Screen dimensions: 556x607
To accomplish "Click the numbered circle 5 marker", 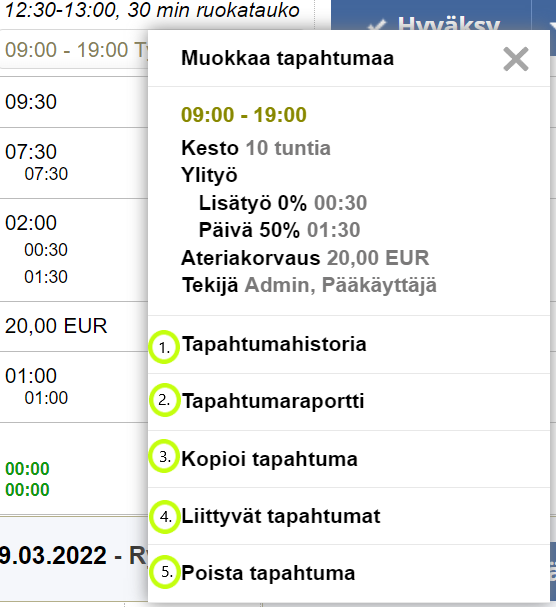I will coord(165,572).
